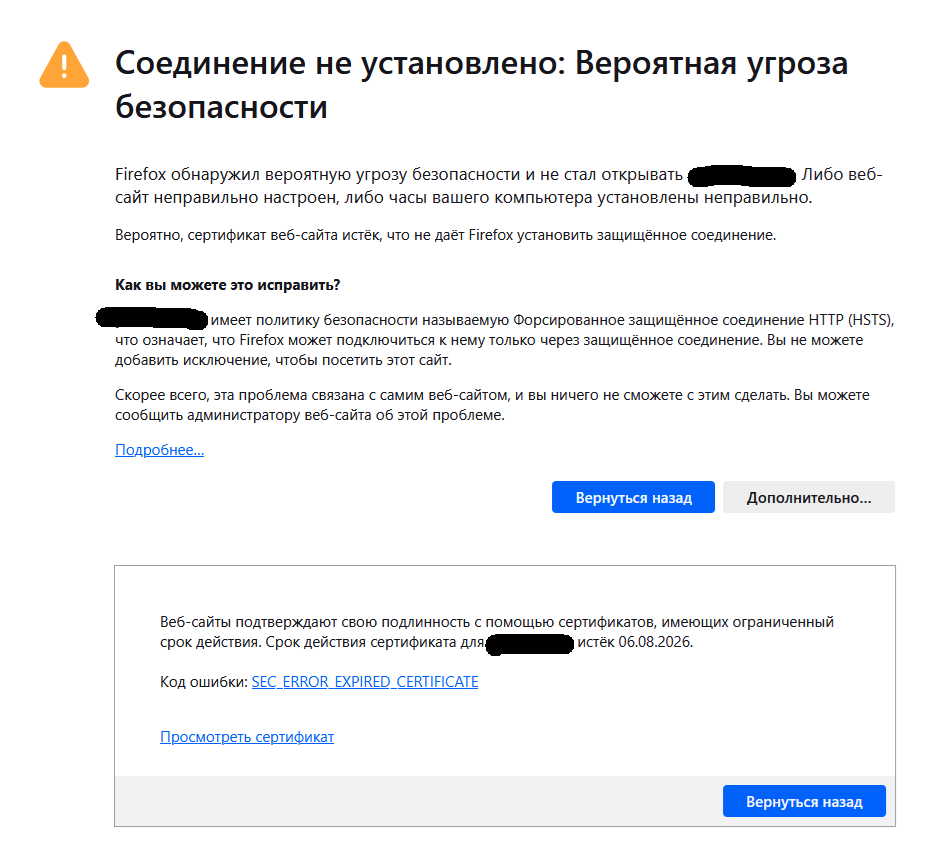Select the redacted hostname before "имеет политику безопасности"

(x=152, y=318)
